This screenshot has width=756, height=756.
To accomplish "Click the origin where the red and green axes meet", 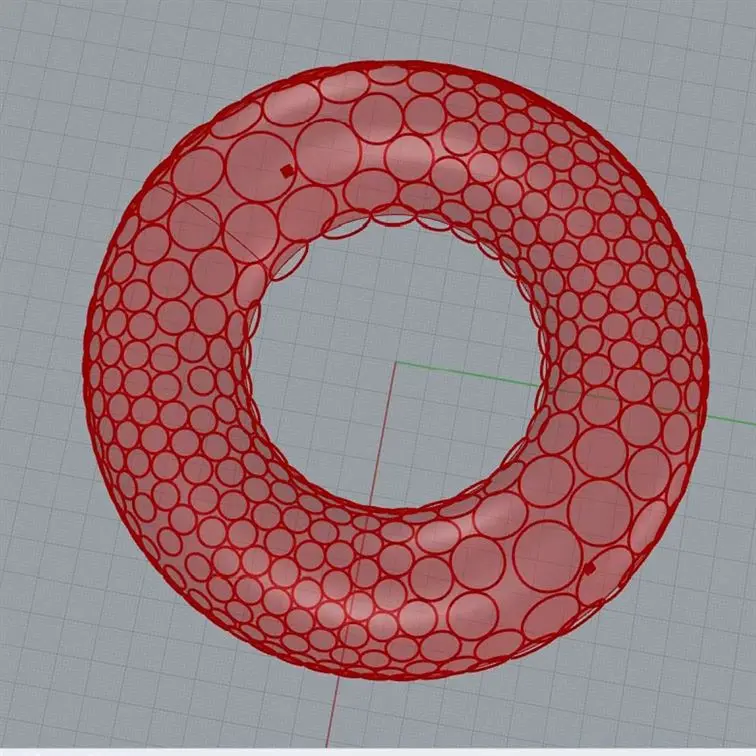I will [x=396, y=362].
